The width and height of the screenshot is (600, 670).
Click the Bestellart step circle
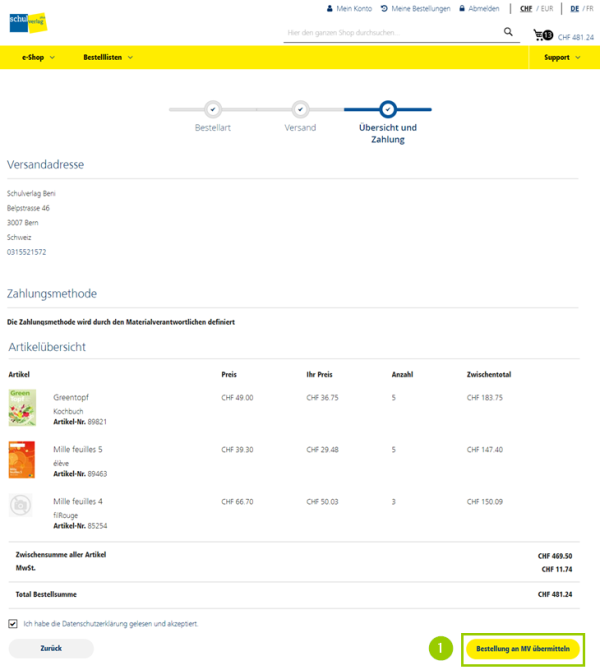[212, 109]
